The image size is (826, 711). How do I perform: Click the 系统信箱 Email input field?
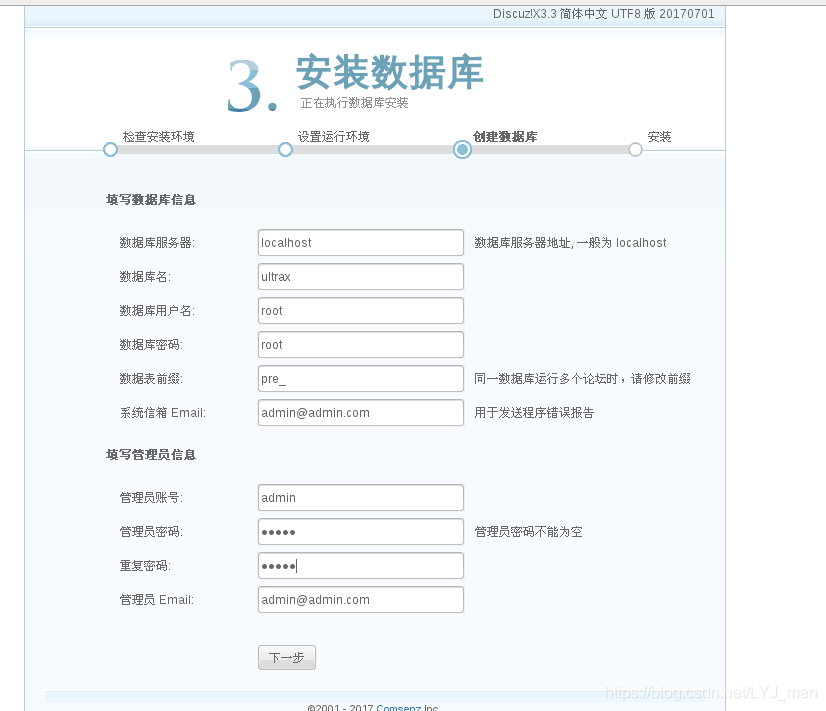[360, 412]
